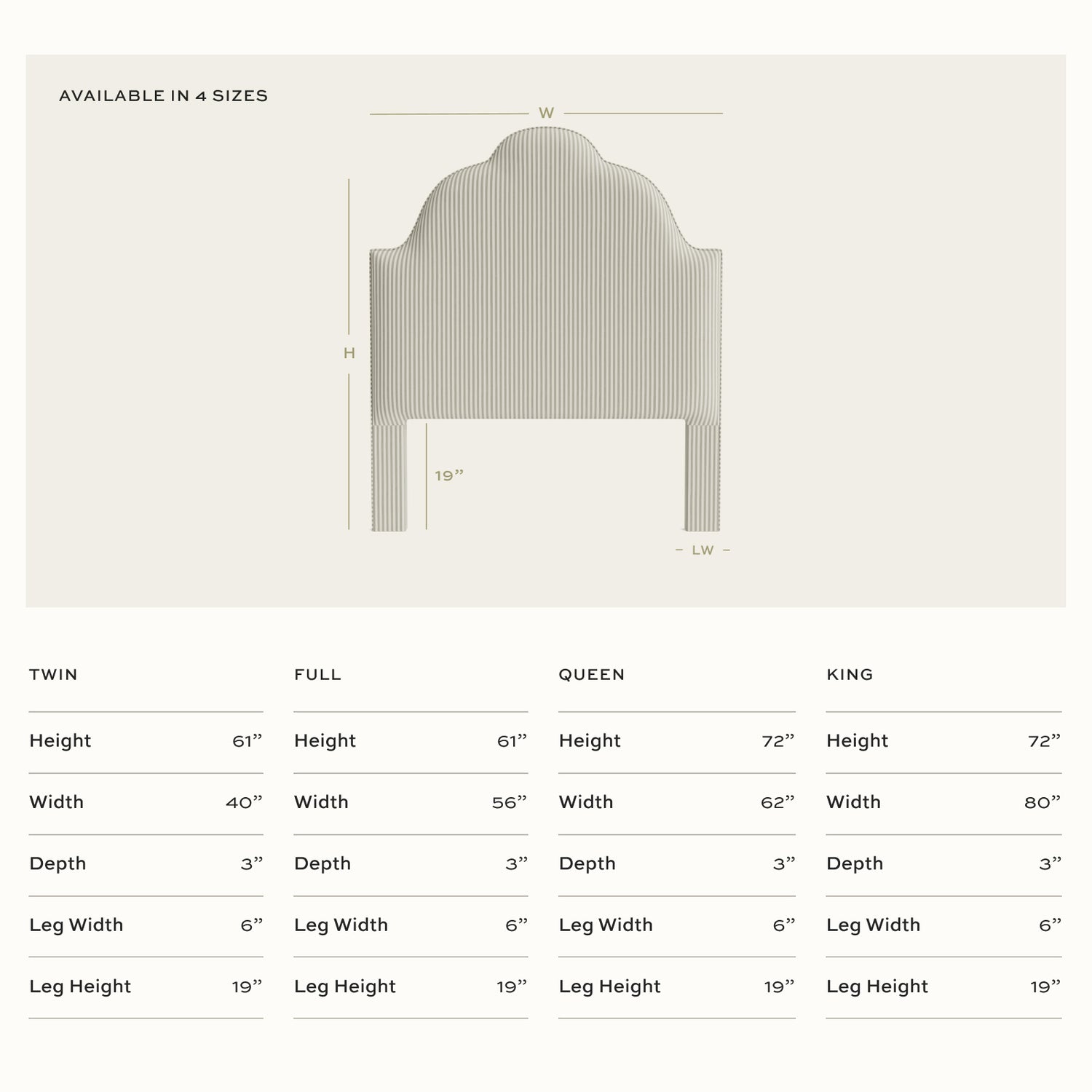Viewport: 1092px width, 1092px height.
Task: Click the 'Available in 4 Sizes' heading
Action: [x=163, y=96]
